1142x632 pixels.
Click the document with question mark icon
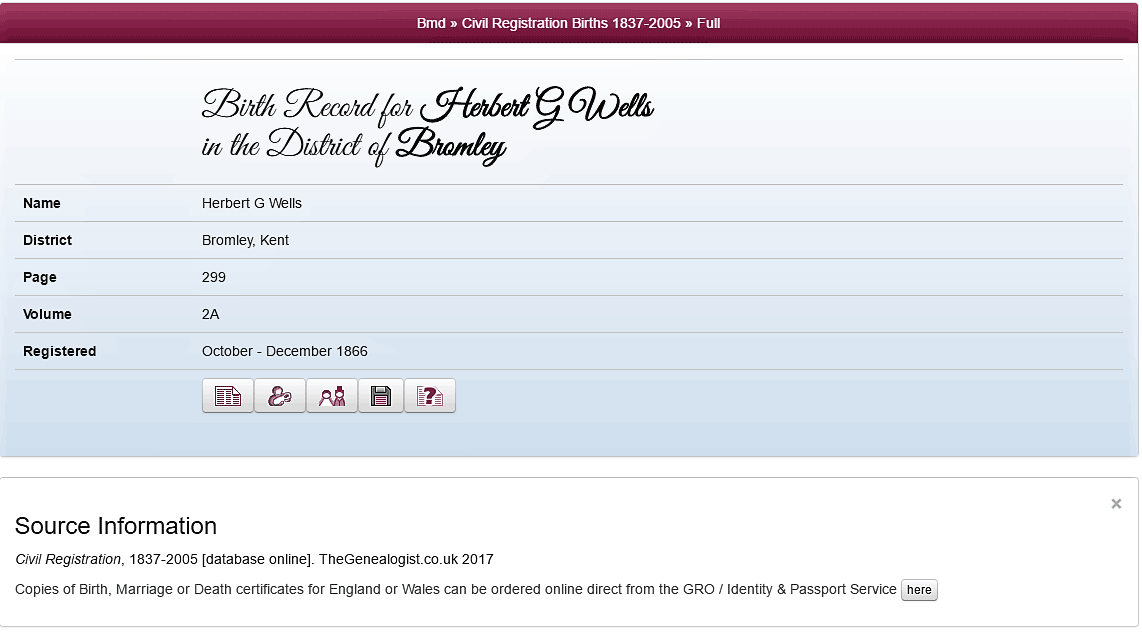[430, 396]
